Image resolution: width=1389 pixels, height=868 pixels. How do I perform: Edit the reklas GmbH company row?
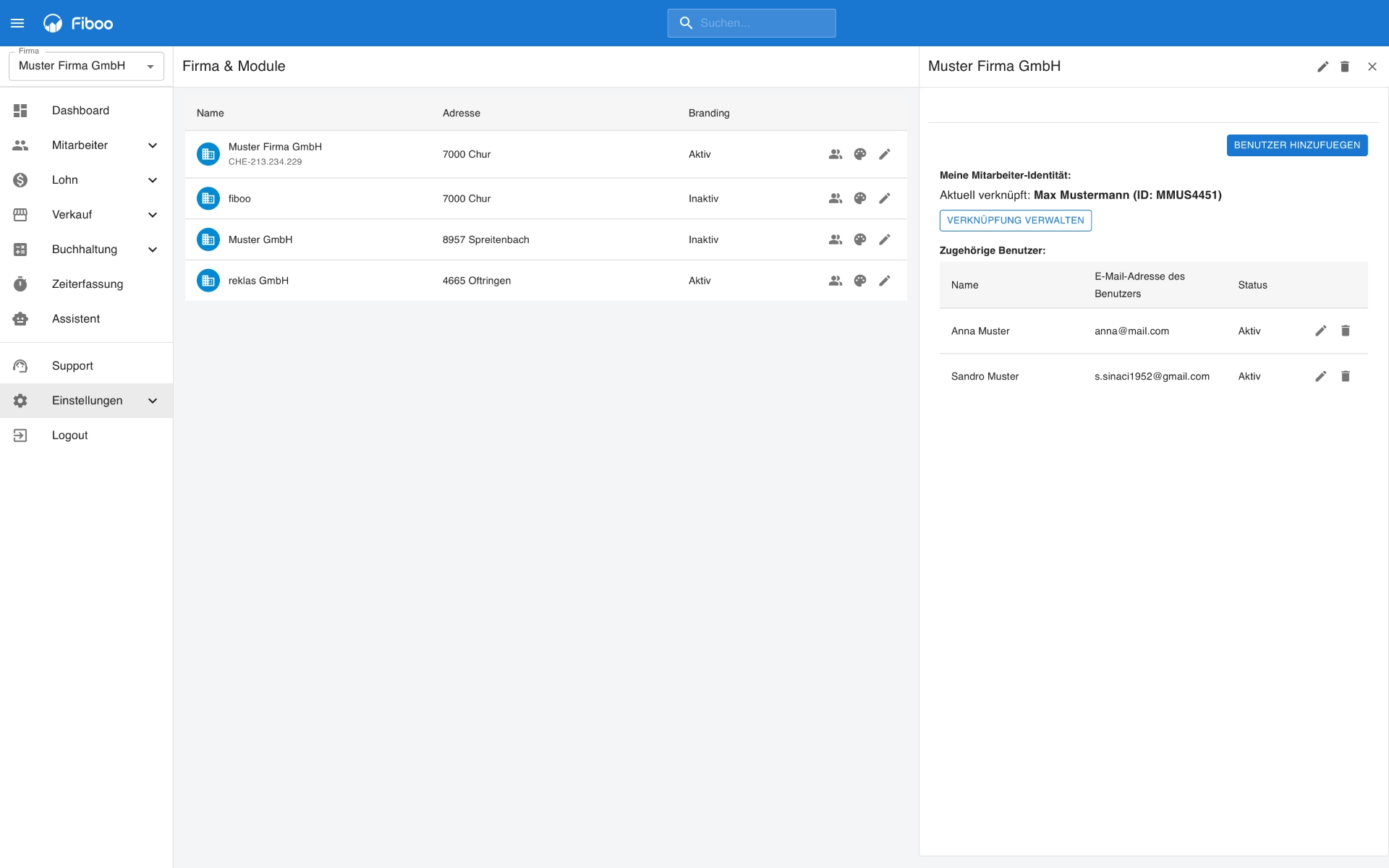point(885,281)
